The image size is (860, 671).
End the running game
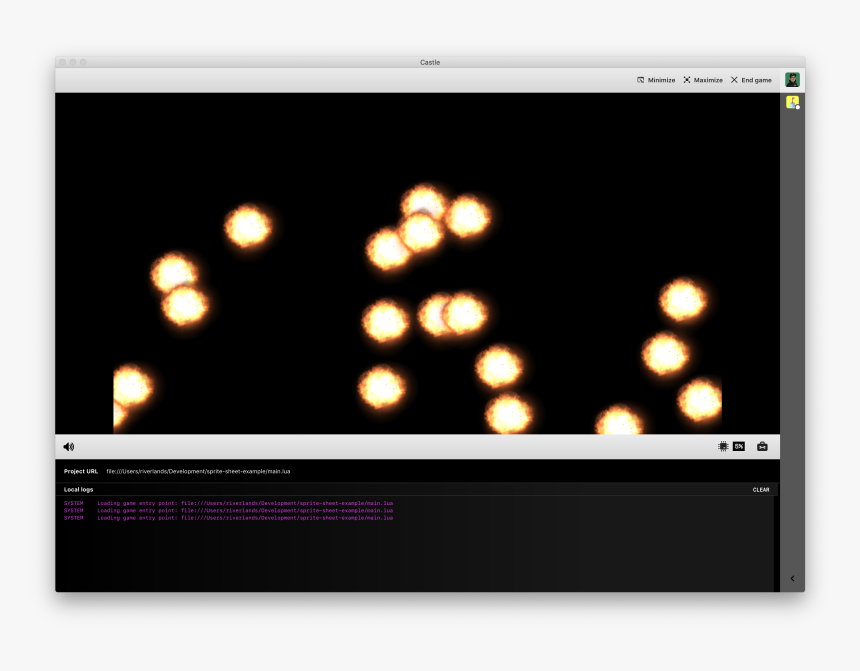[x=751, y=80]
